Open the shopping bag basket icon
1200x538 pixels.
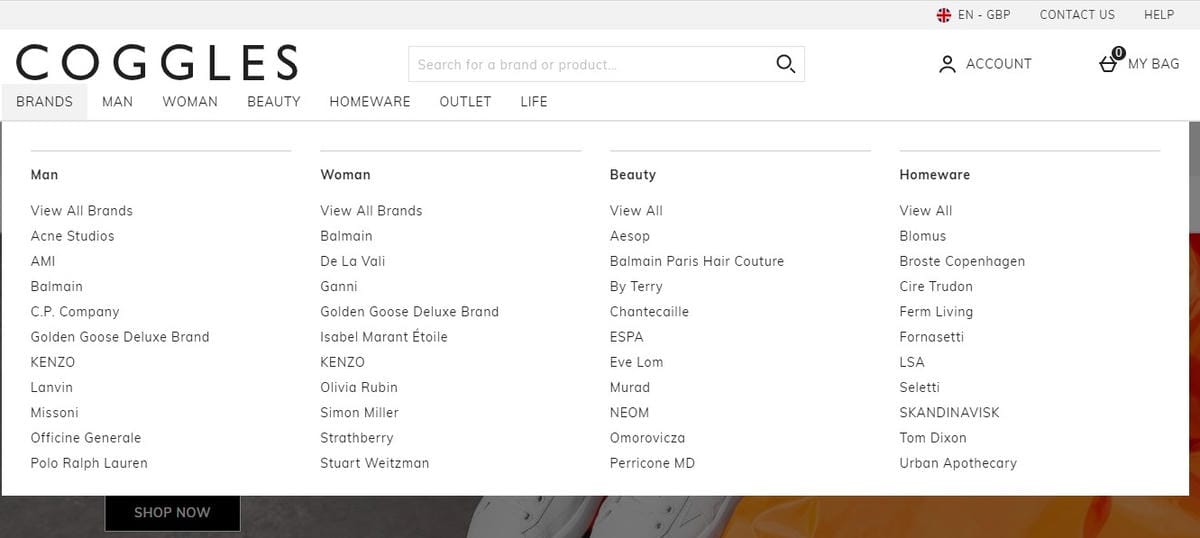click(x=1109, y=63)
